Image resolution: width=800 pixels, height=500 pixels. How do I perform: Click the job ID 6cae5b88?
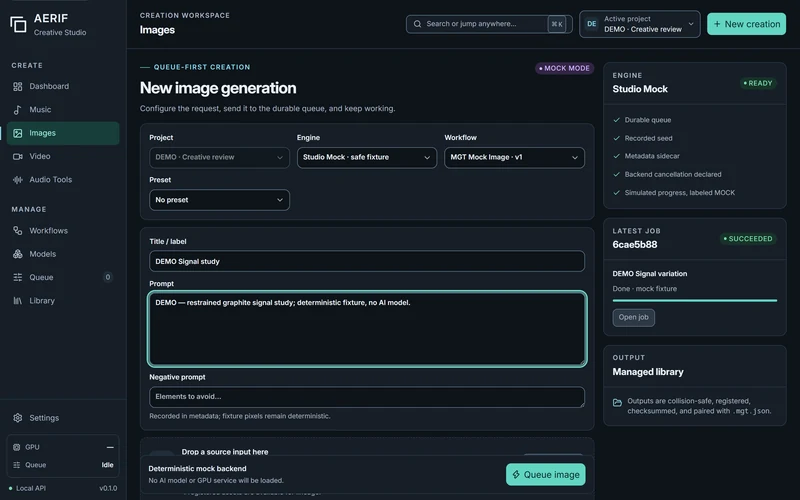click(x=635, y=244)
